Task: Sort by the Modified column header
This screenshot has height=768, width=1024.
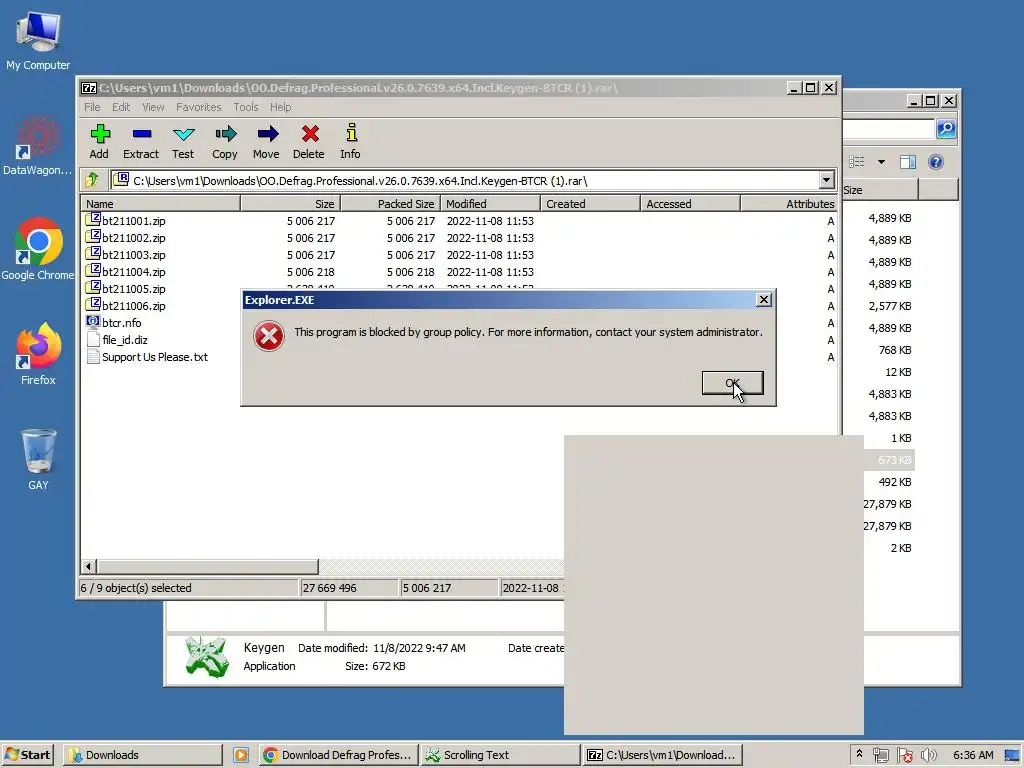Action: (490, 204)
